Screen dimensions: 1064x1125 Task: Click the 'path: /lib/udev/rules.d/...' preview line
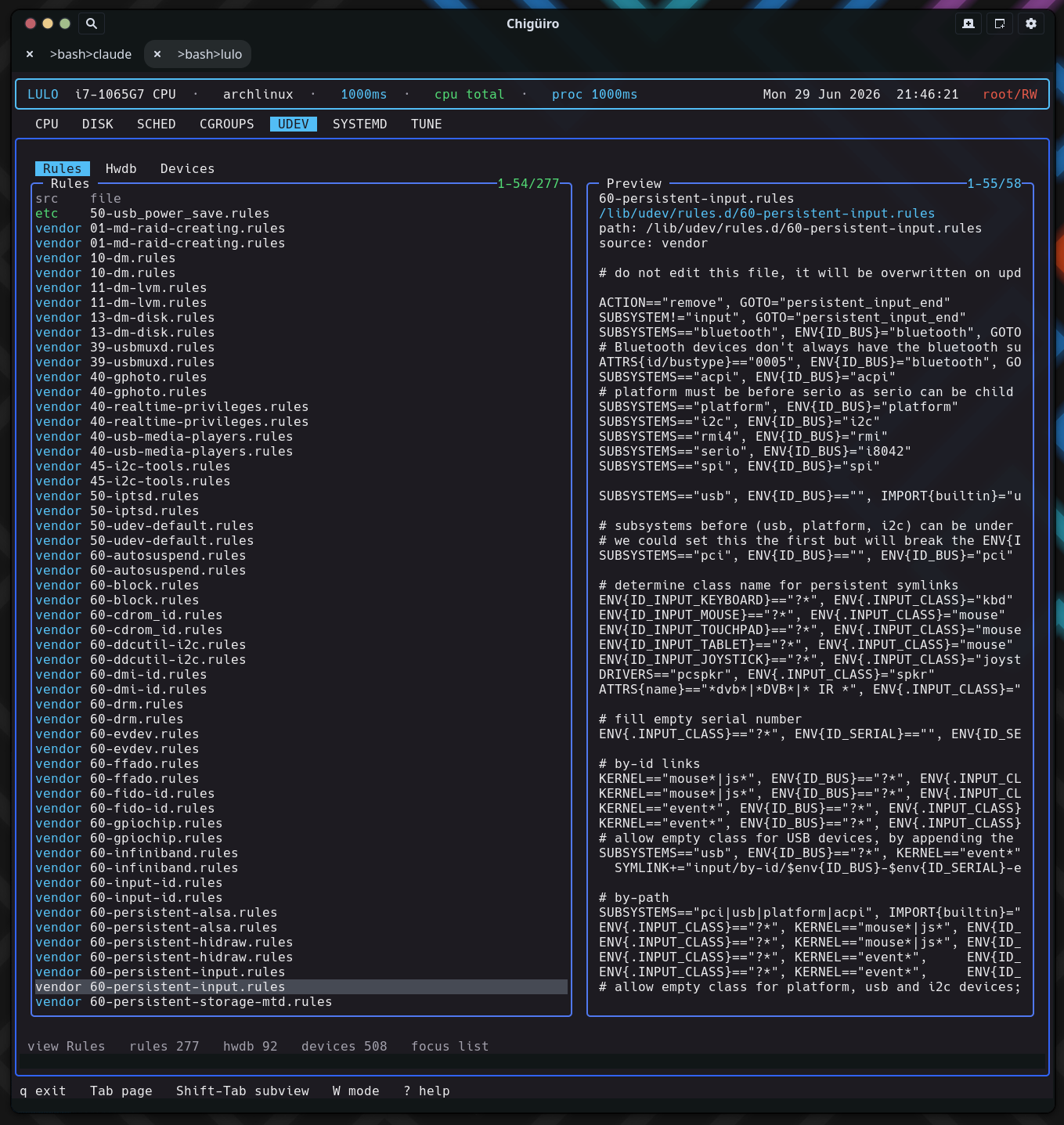point(791,228)
